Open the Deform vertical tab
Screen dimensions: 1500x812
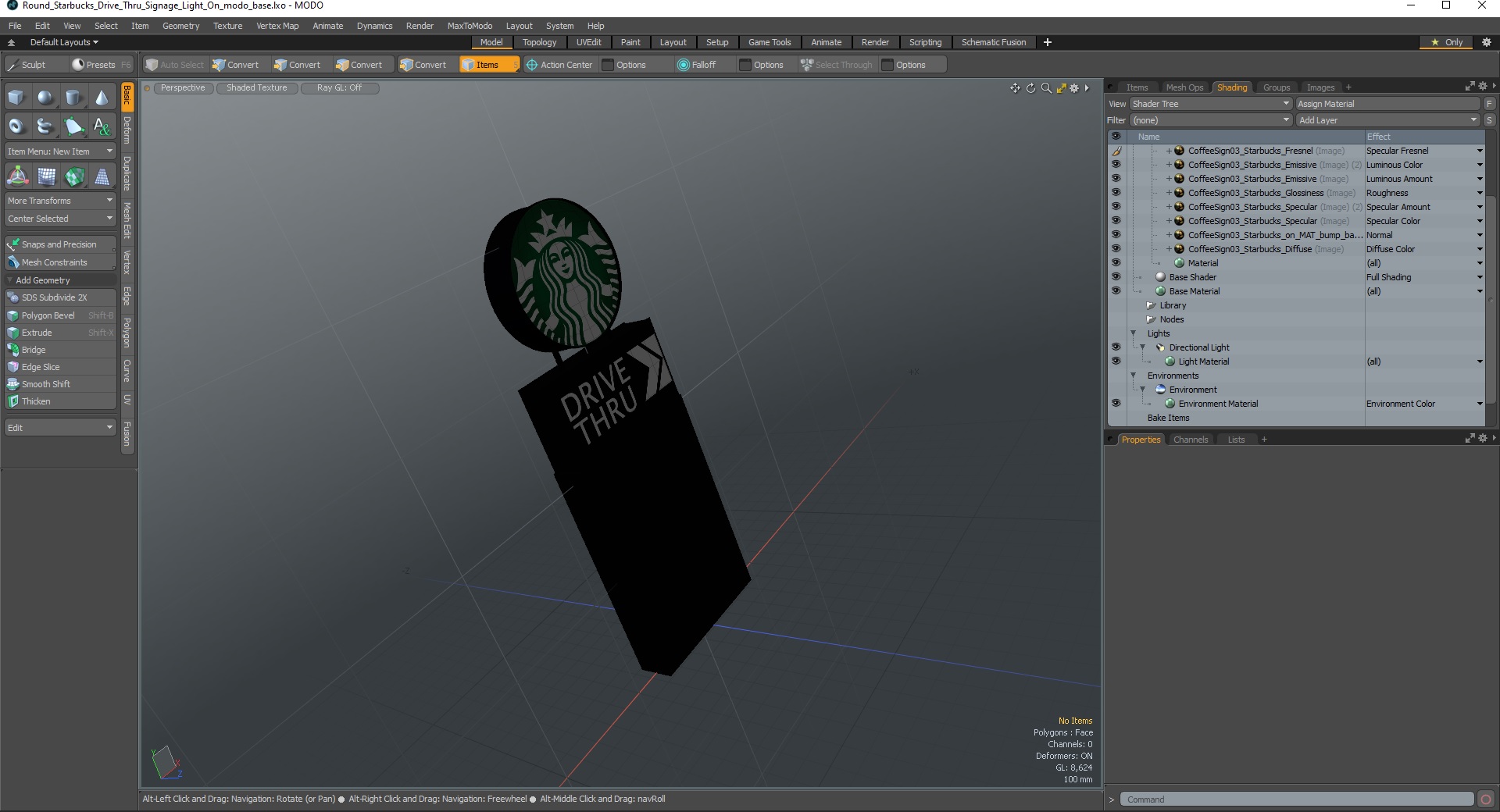point(127,130)
